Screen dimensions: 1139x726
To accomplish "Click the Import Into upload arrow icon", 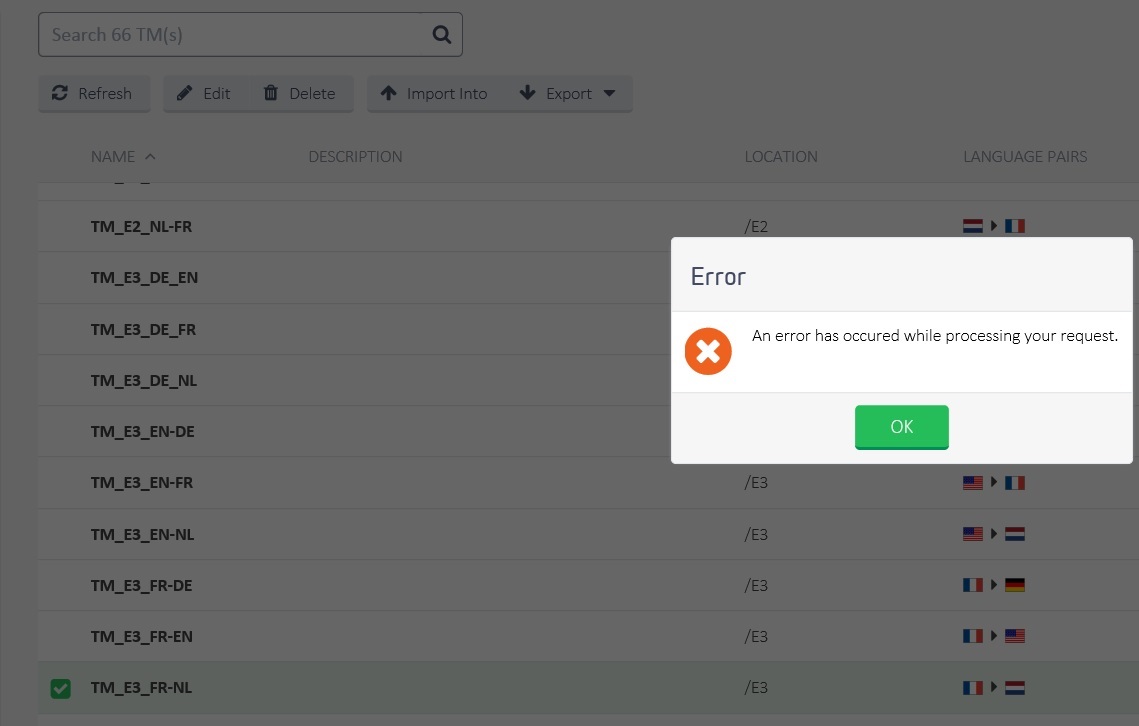I will (x=389, y=93).
